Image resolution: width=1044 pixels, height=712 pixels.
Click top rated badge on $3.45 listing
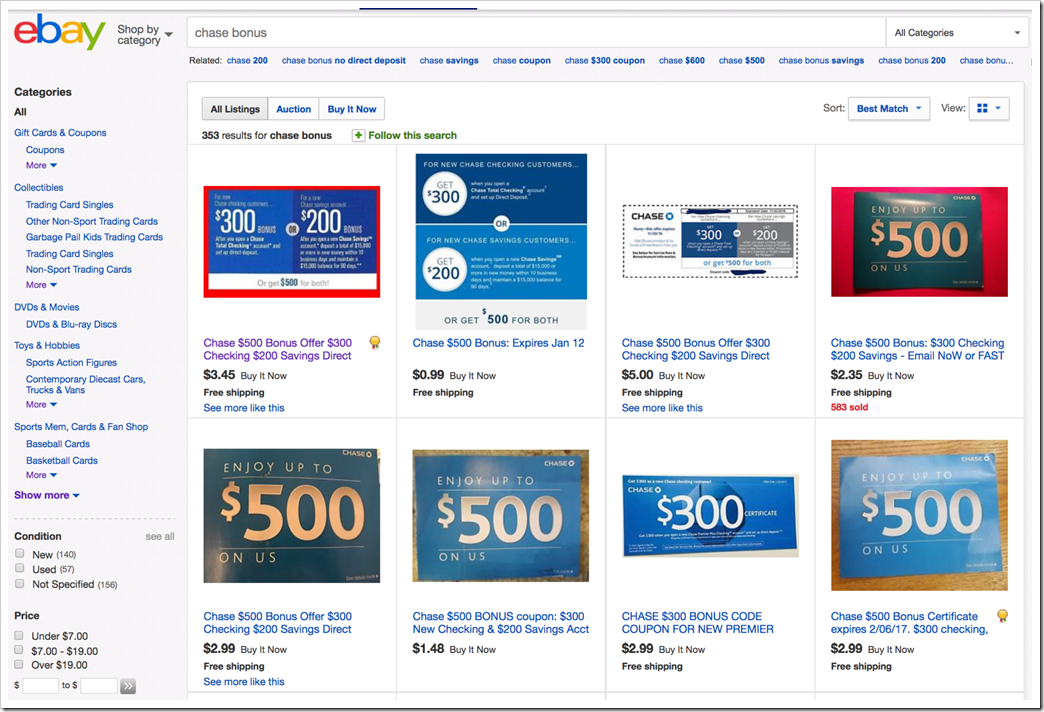pyautogui.click(x=375, y=342)
